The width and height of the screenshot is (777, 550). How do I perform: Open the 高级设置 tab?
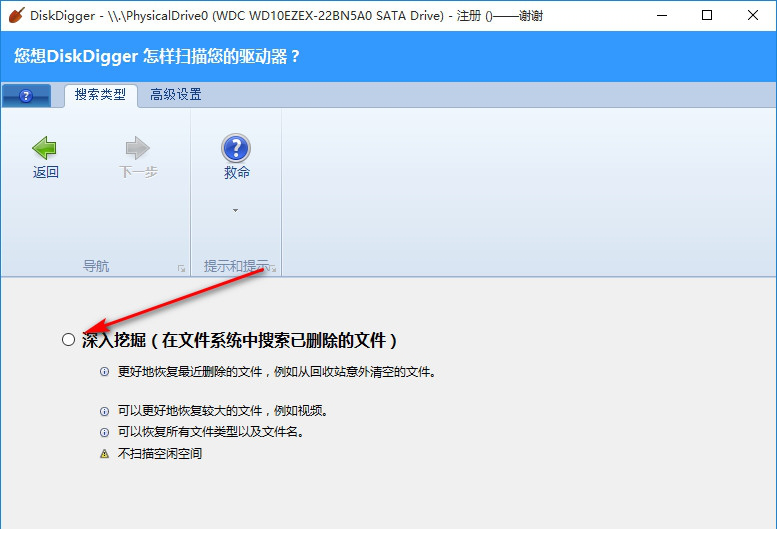click(176, 95)
